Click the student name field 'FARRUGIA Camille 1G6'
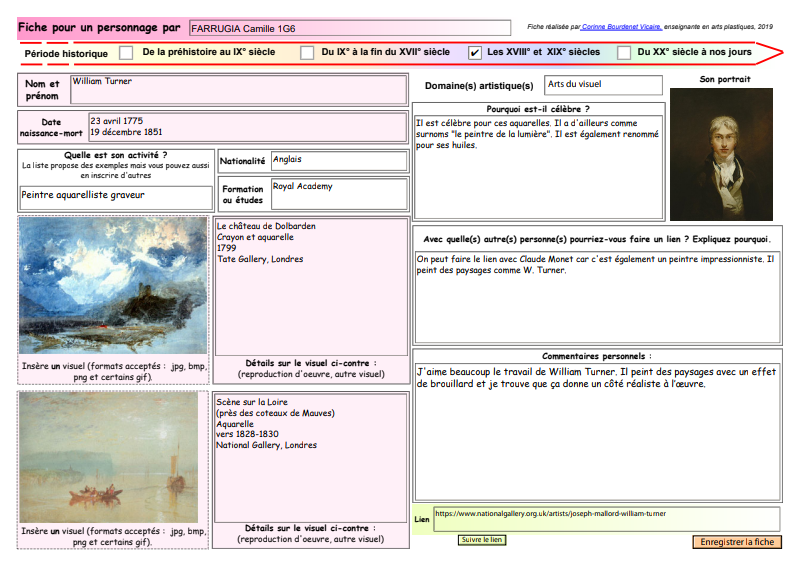Screen dimensions: 800x566 coord(351,29)
